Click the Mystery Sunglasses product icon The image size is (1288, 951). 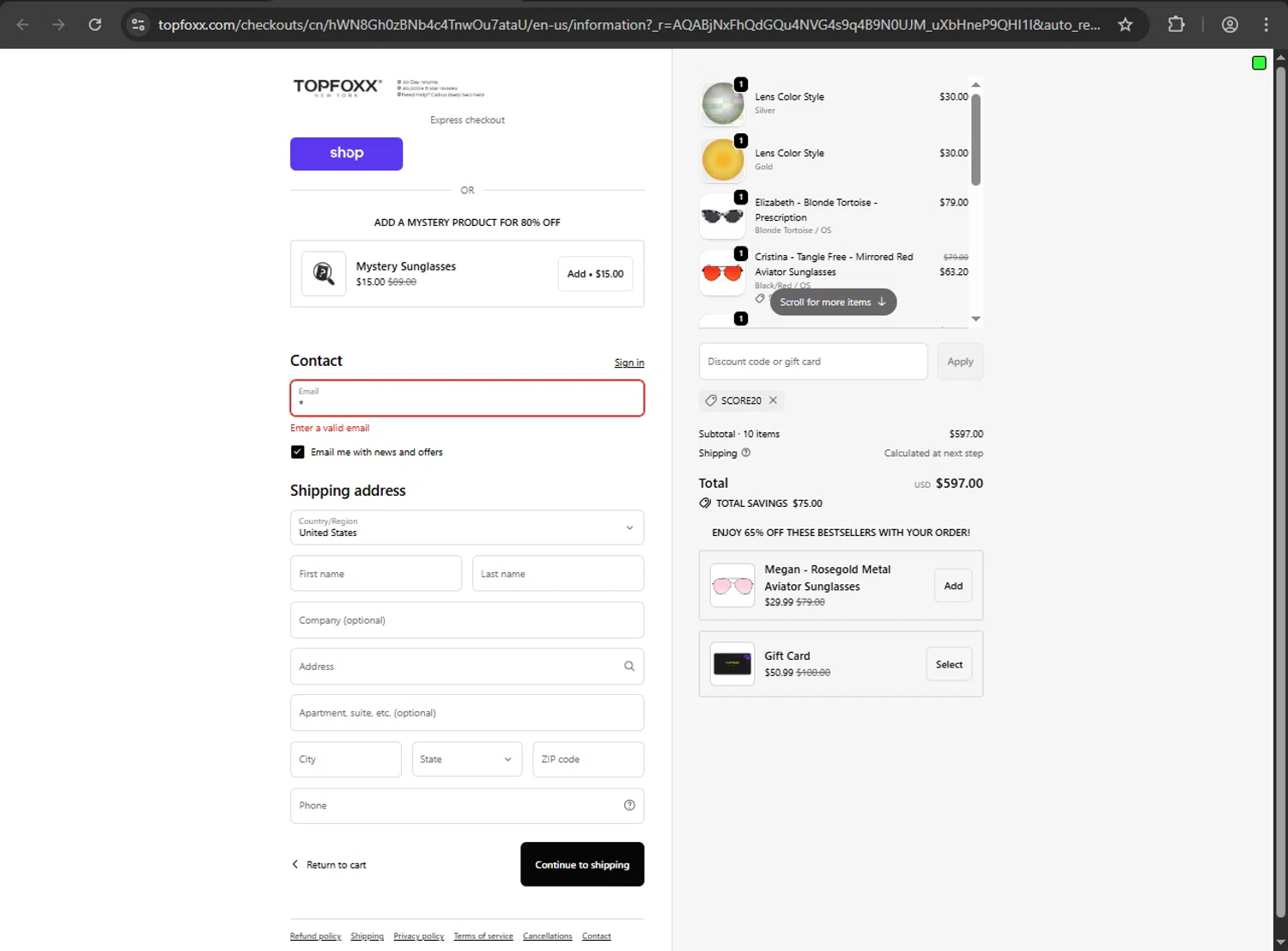[x=324, y=273]
